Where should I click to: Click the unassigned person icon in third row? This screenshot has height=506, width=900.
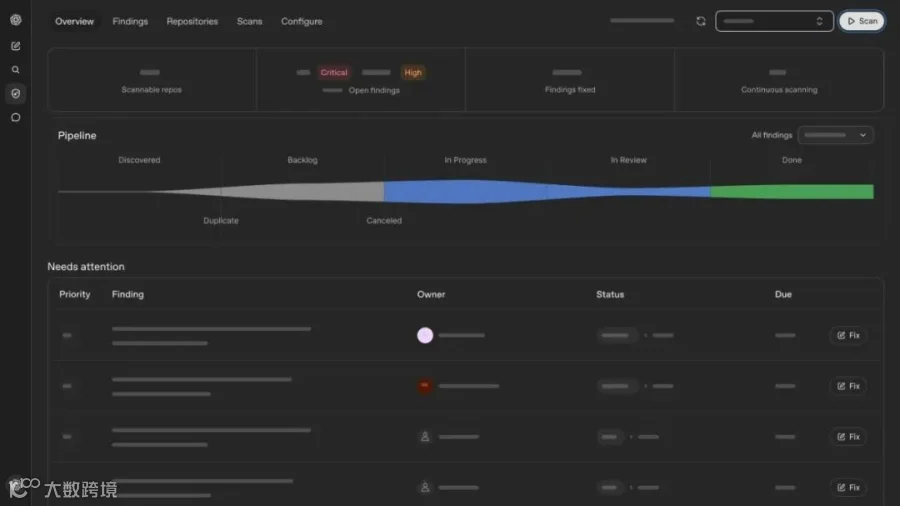pos(425,437)
